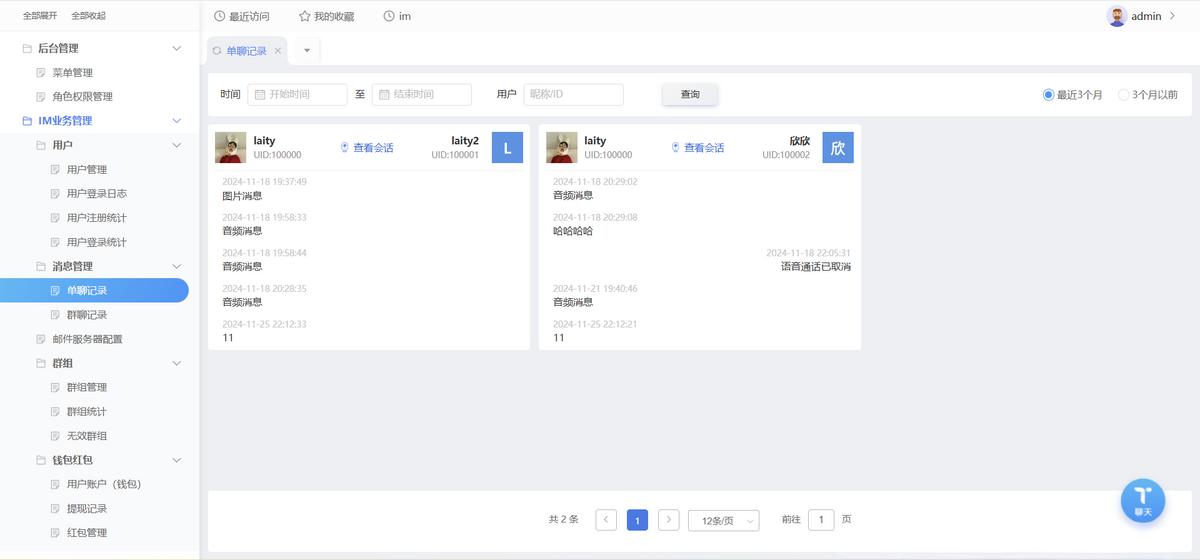Open the tabs dropdown arrow
This screenshot has width=1200, height=560.
(x=306, y=50)
